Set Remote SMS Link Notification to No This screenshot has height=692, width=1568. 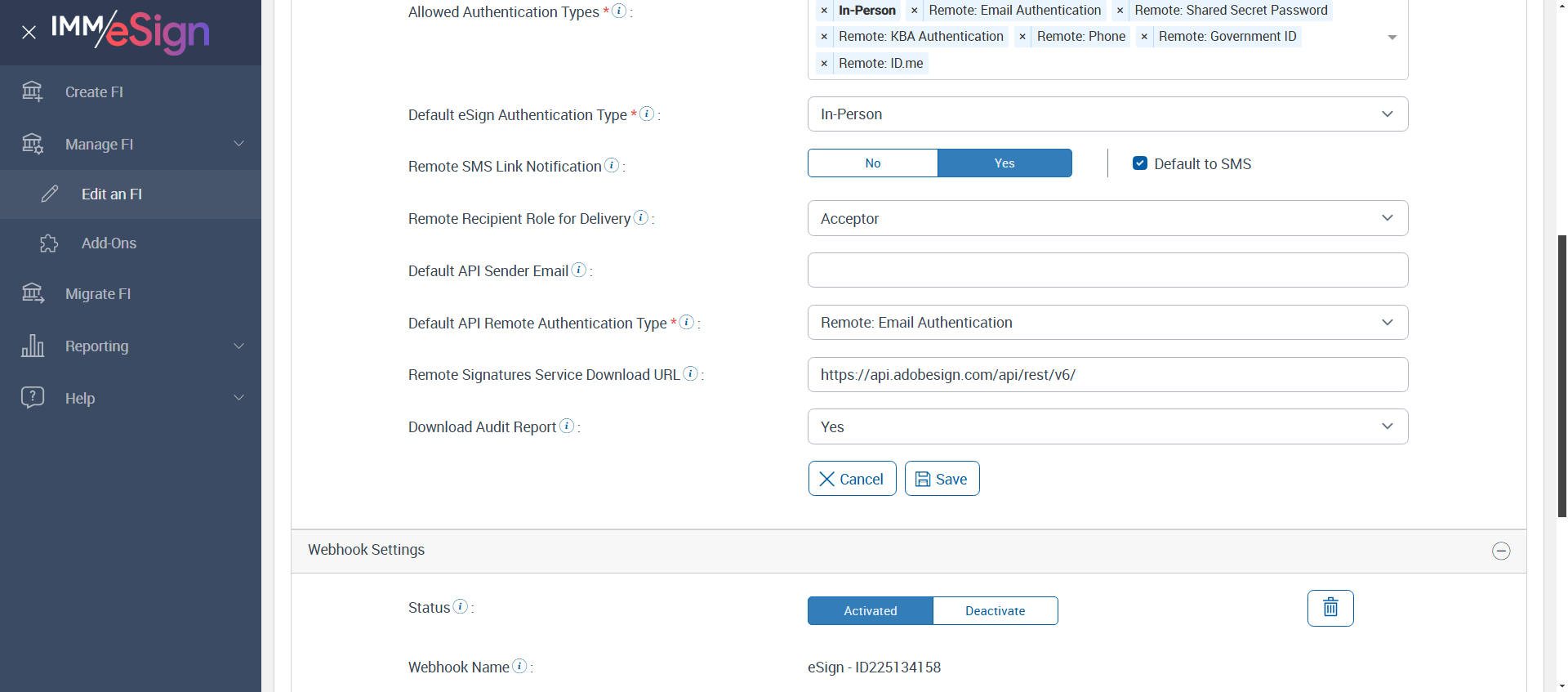(872, 163)
